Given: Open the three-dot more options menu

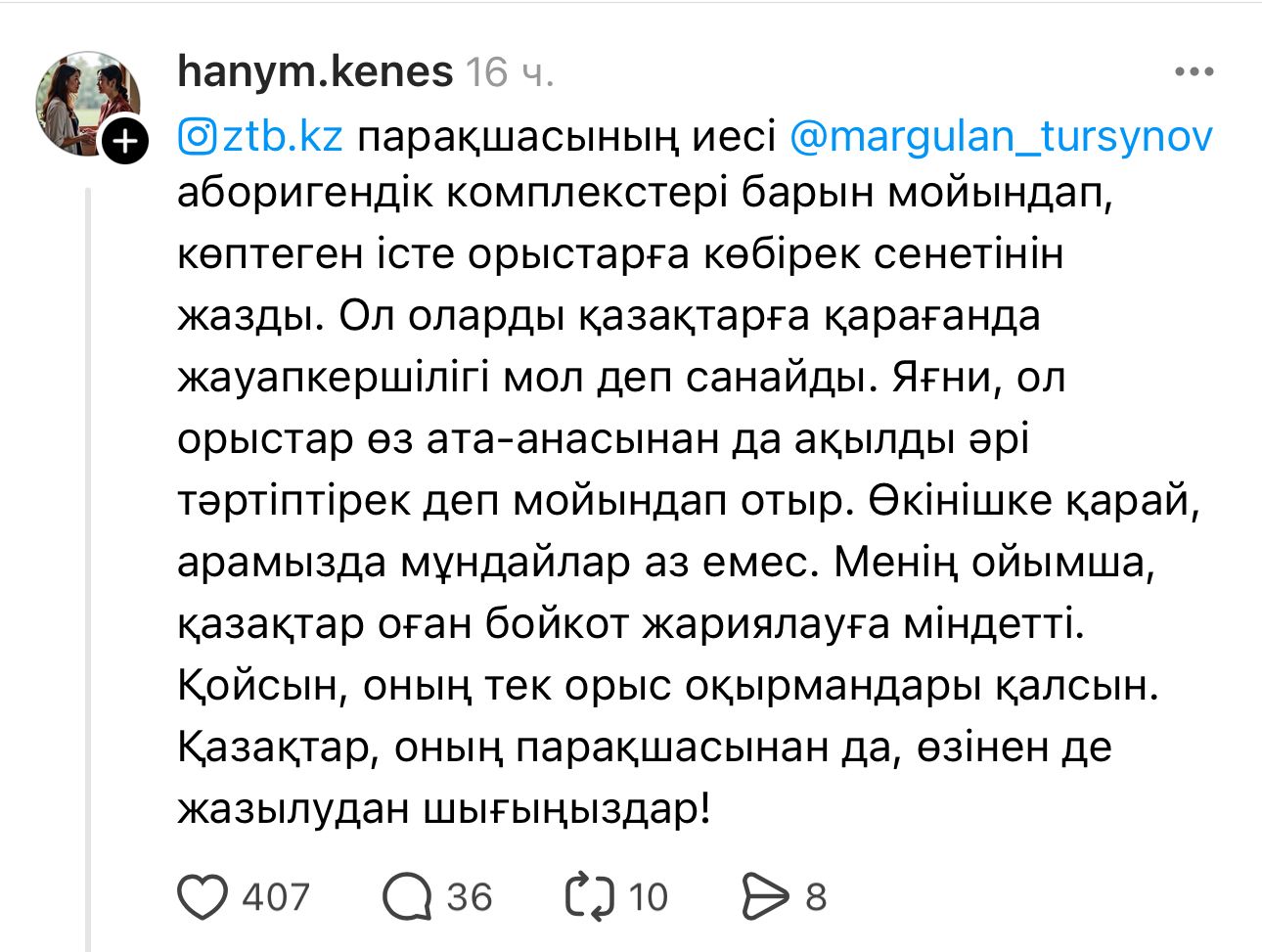Looking at the screenshot, I should pos(1194,72).
